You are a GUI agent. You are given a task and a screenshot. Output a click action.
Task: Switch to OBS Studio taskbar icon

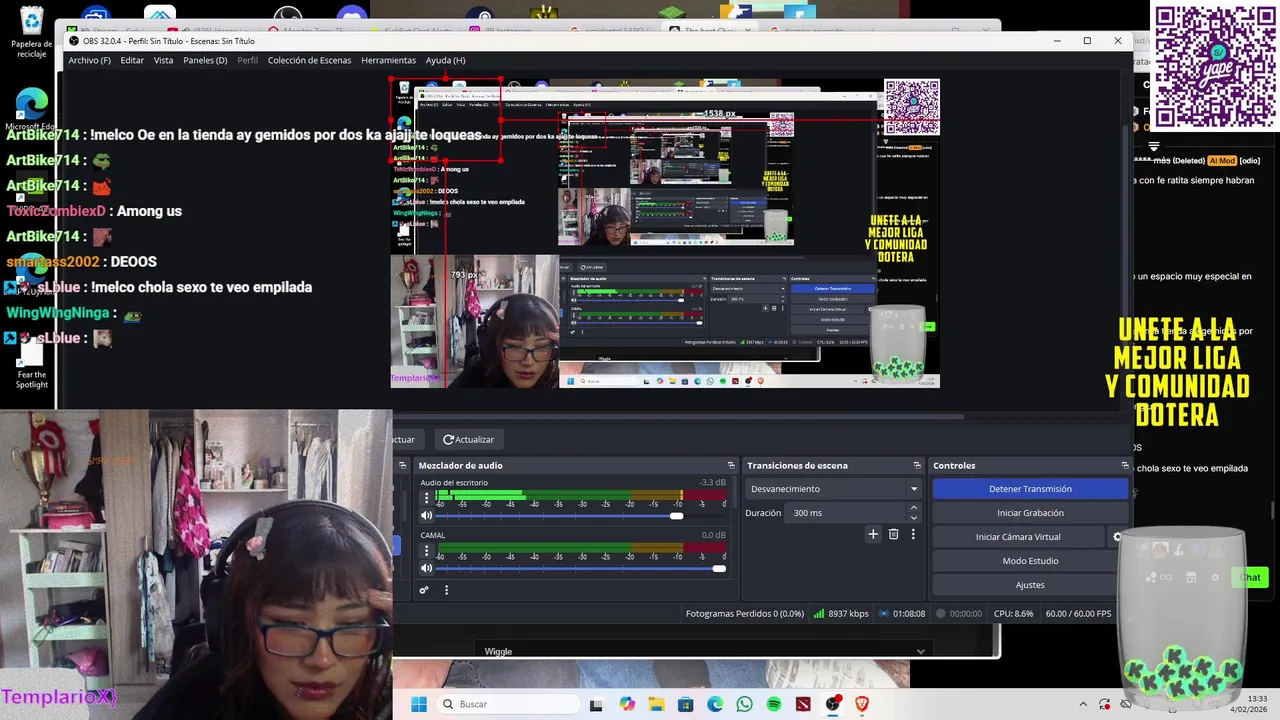click(832, 704)
